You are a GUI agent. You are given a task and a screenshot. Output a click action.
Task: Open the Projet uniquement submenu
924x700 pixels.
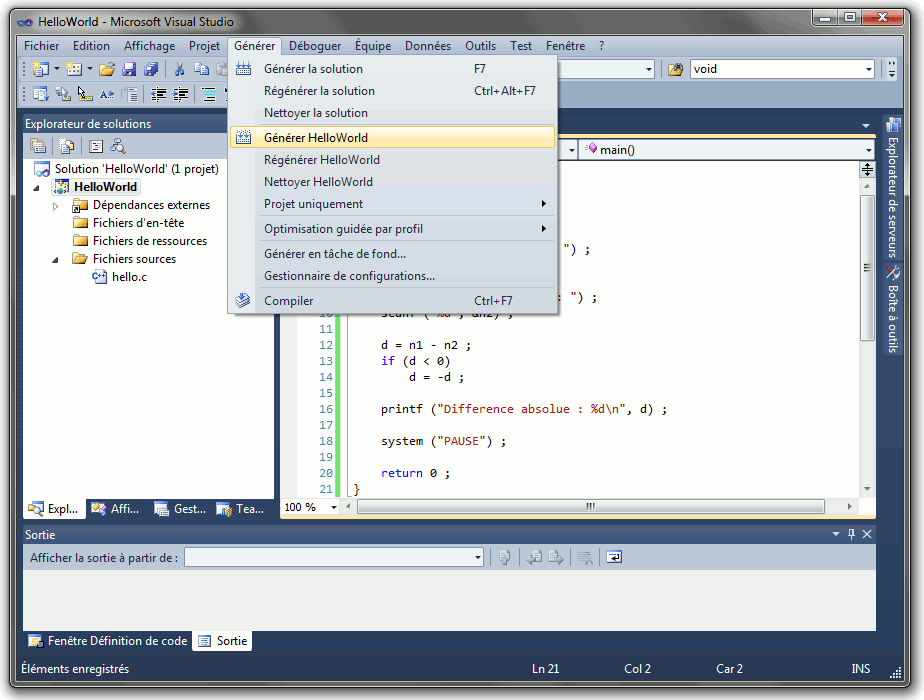coord(392,204)
